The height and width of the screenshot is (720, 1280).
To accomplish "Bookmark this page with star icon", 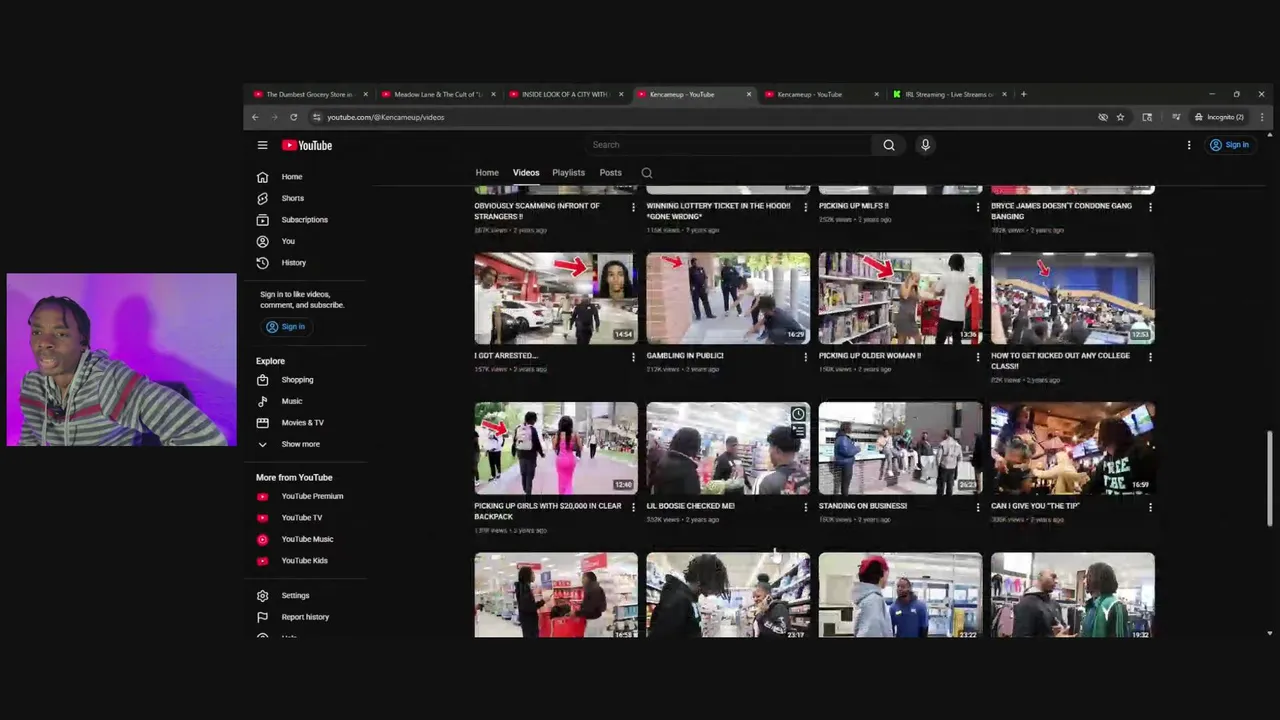I will coord(1120,117).
